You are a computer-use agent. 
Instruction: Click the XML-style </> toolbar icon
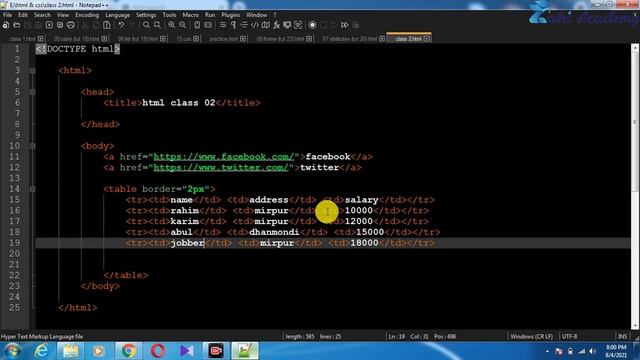pos(255,25)
